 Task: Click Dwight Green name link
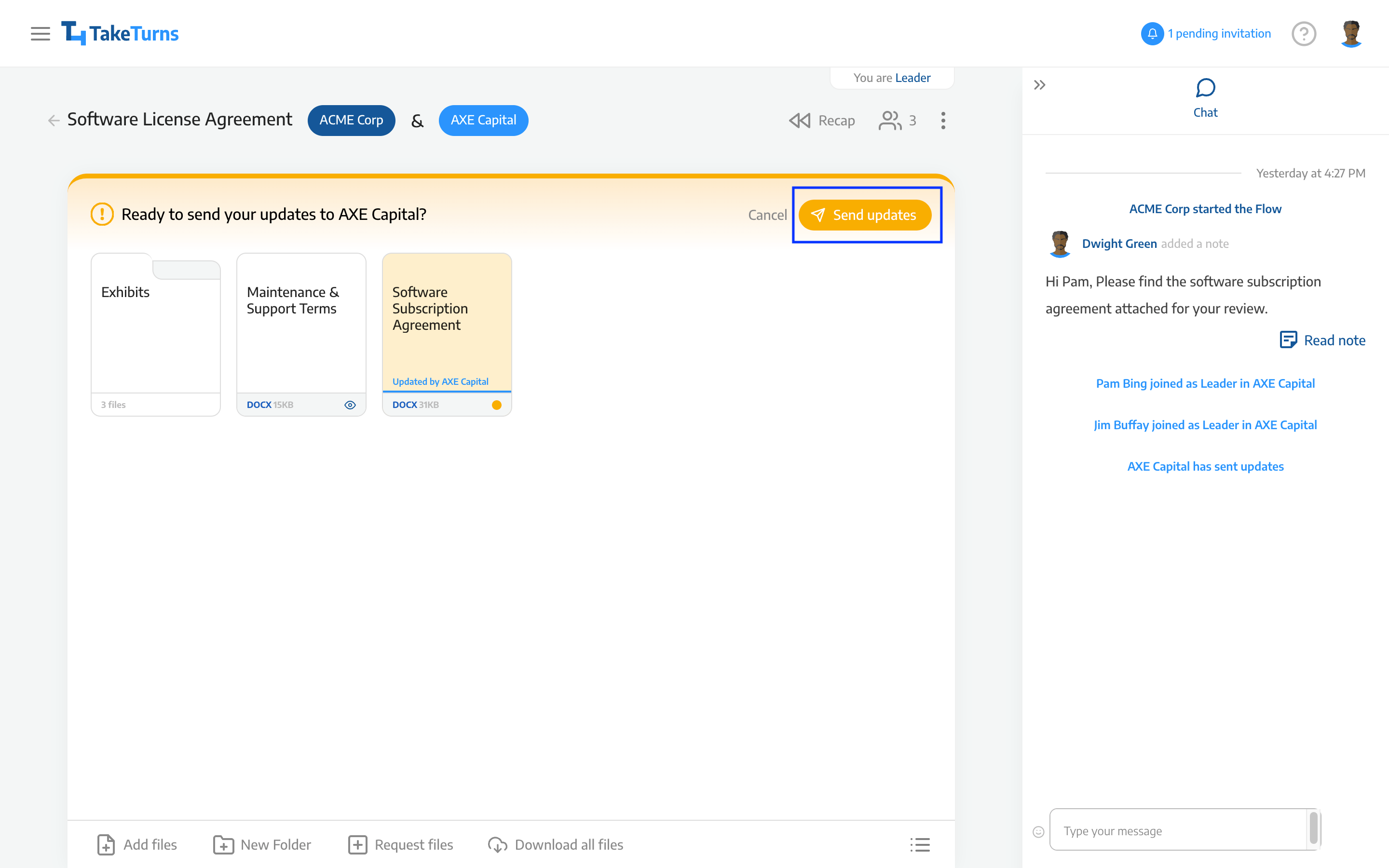pyautogui.click(x=1118, y=244)
